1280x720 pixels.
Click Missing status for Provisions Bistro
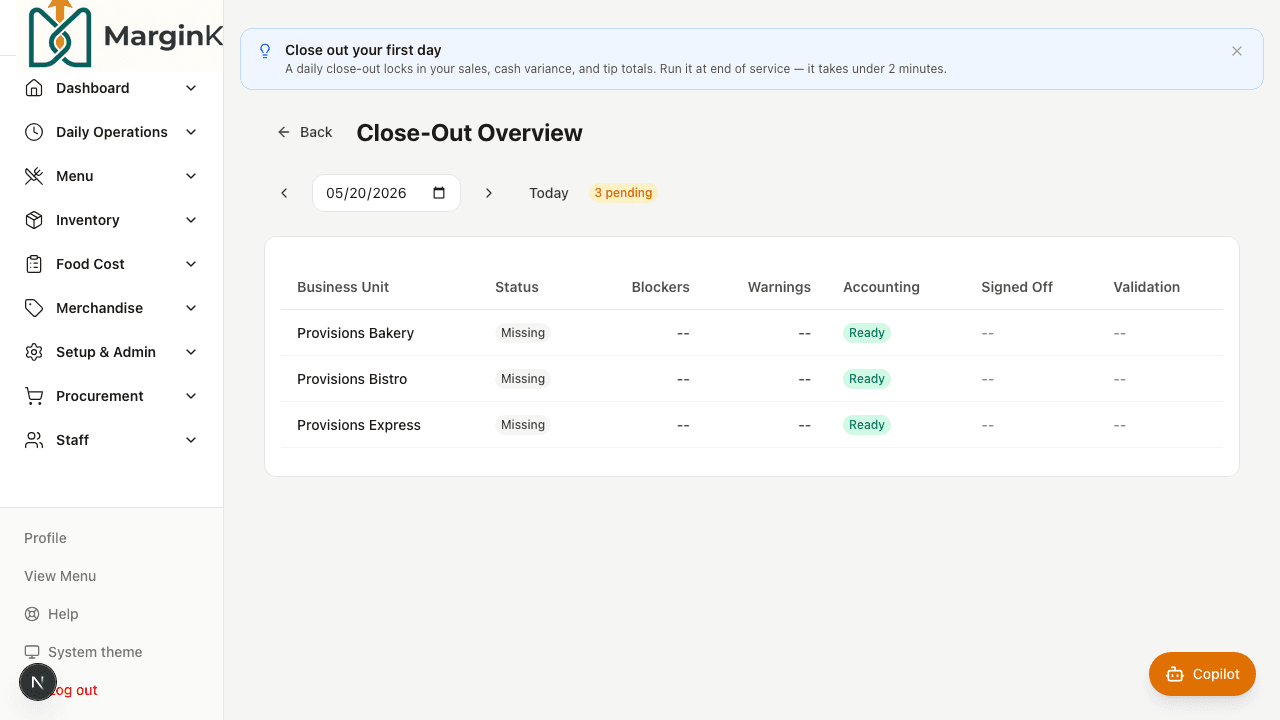point(523,379)
